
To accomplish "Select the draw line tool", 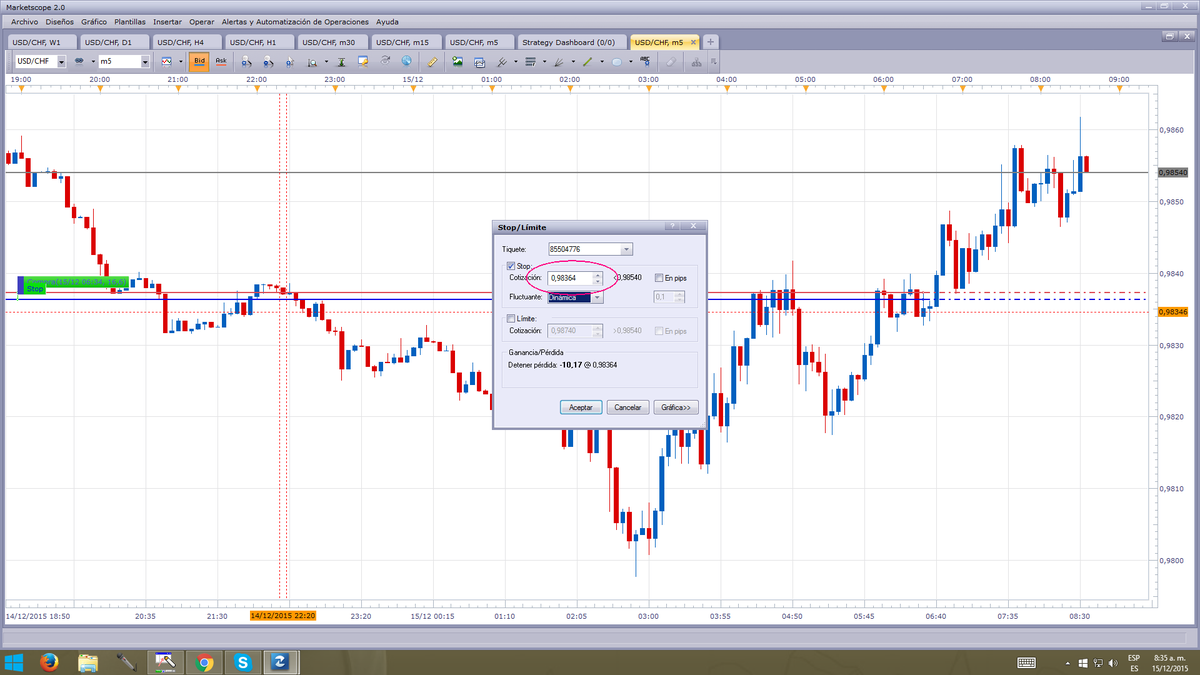I will (x=587, y=61).
